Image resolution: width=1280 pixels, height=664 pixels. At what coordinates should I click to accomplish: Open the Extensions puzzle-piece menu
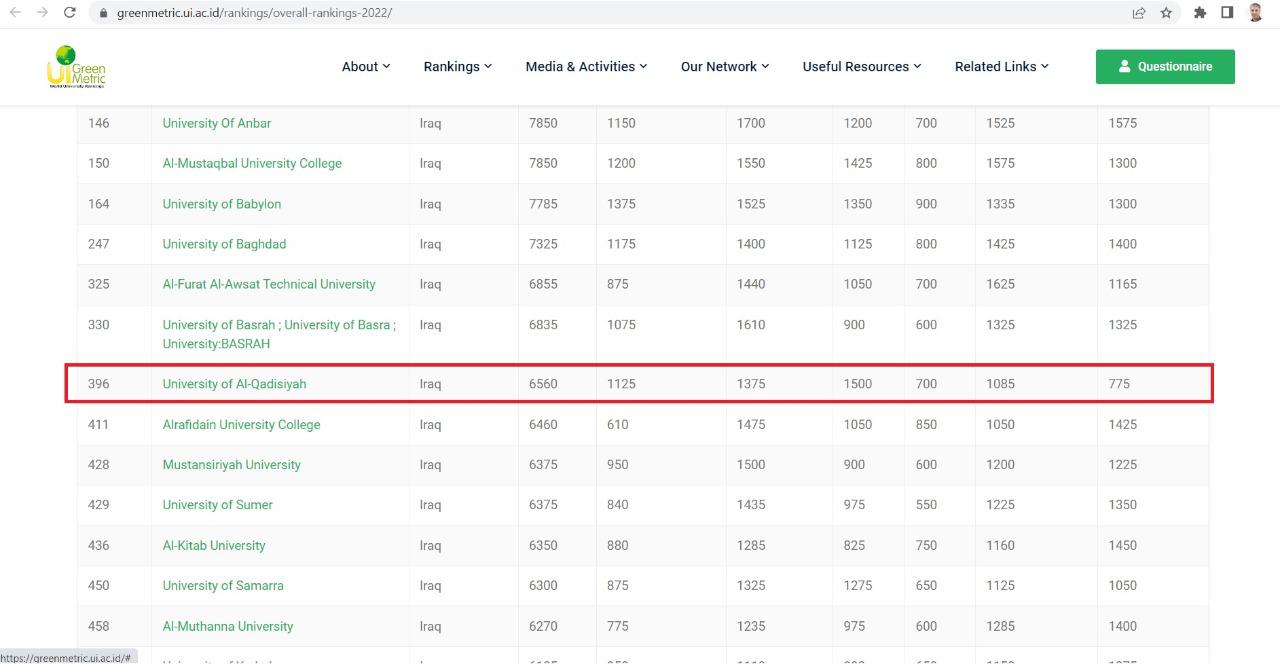coord(1200,13)
